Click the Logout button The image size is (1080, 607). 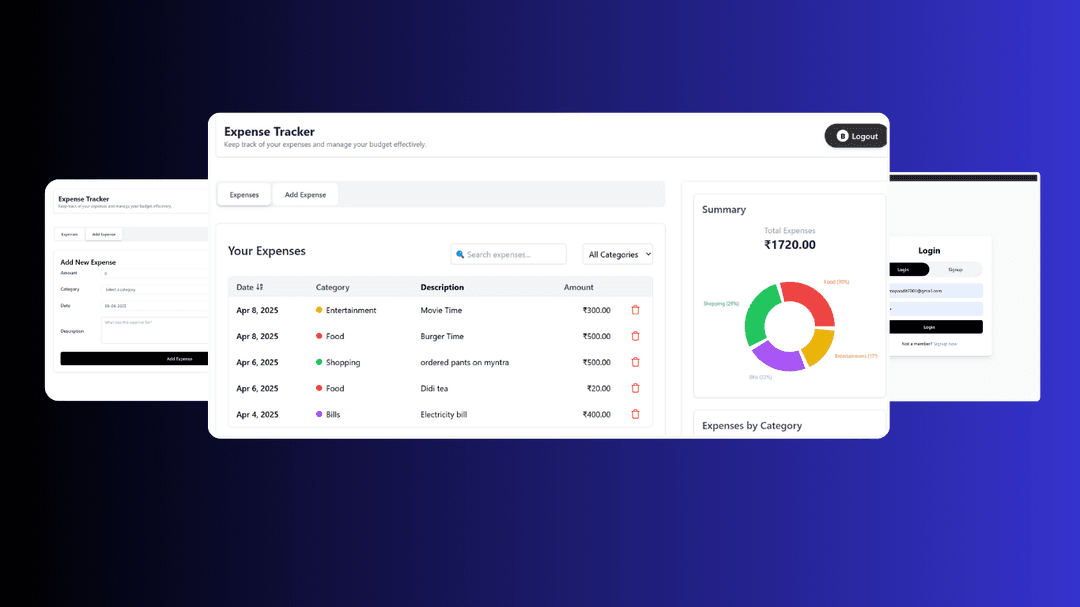point(857,135)
